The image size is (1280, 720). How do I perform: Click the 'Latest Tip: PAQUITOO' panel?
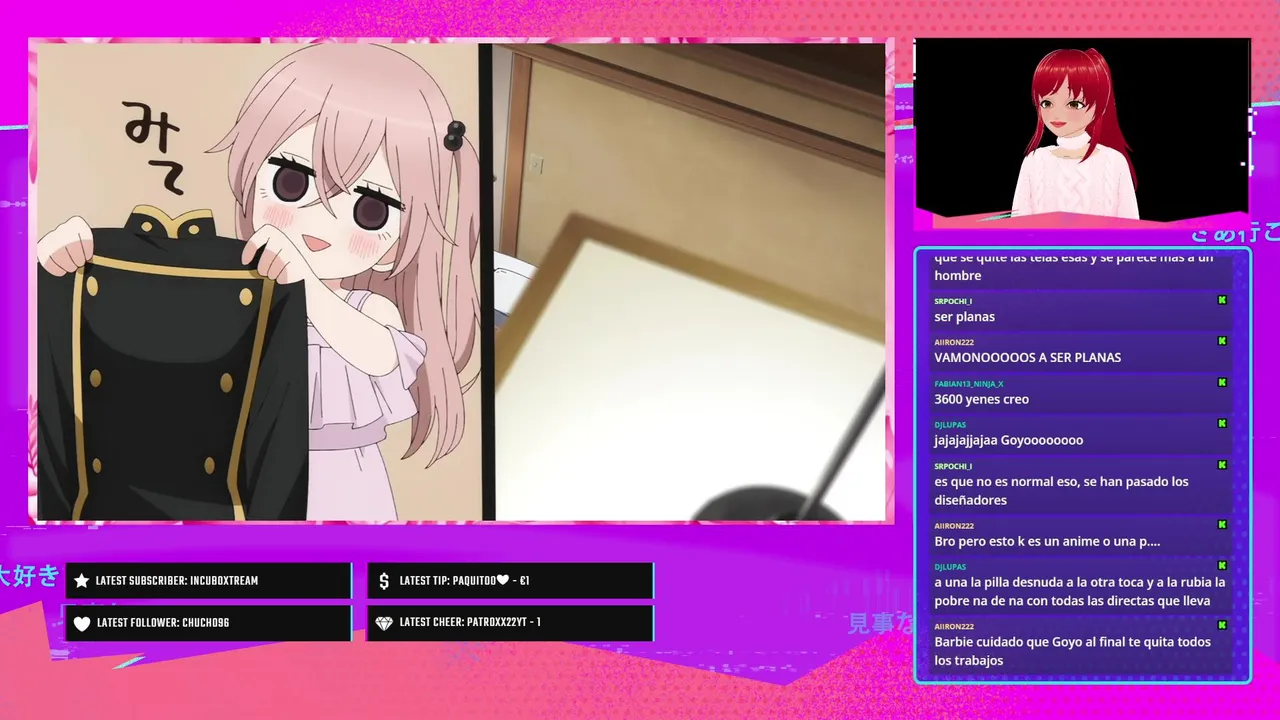(510, 581)
